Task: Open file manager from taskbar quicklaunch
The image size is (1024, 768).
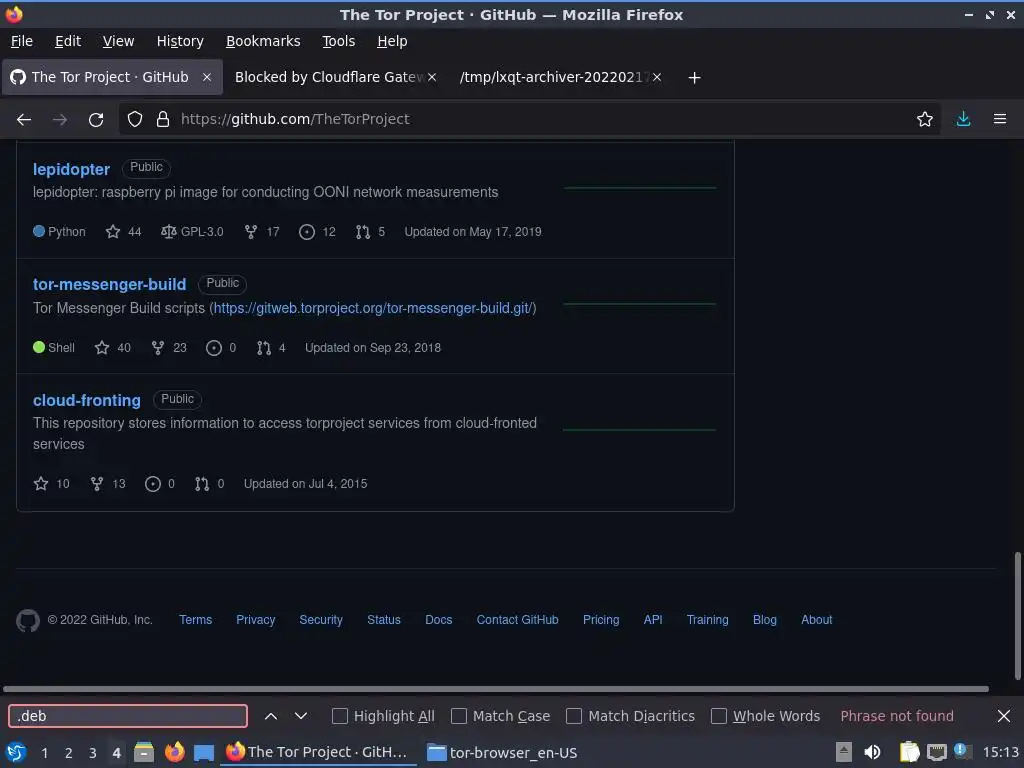Action: coord(144,753)
